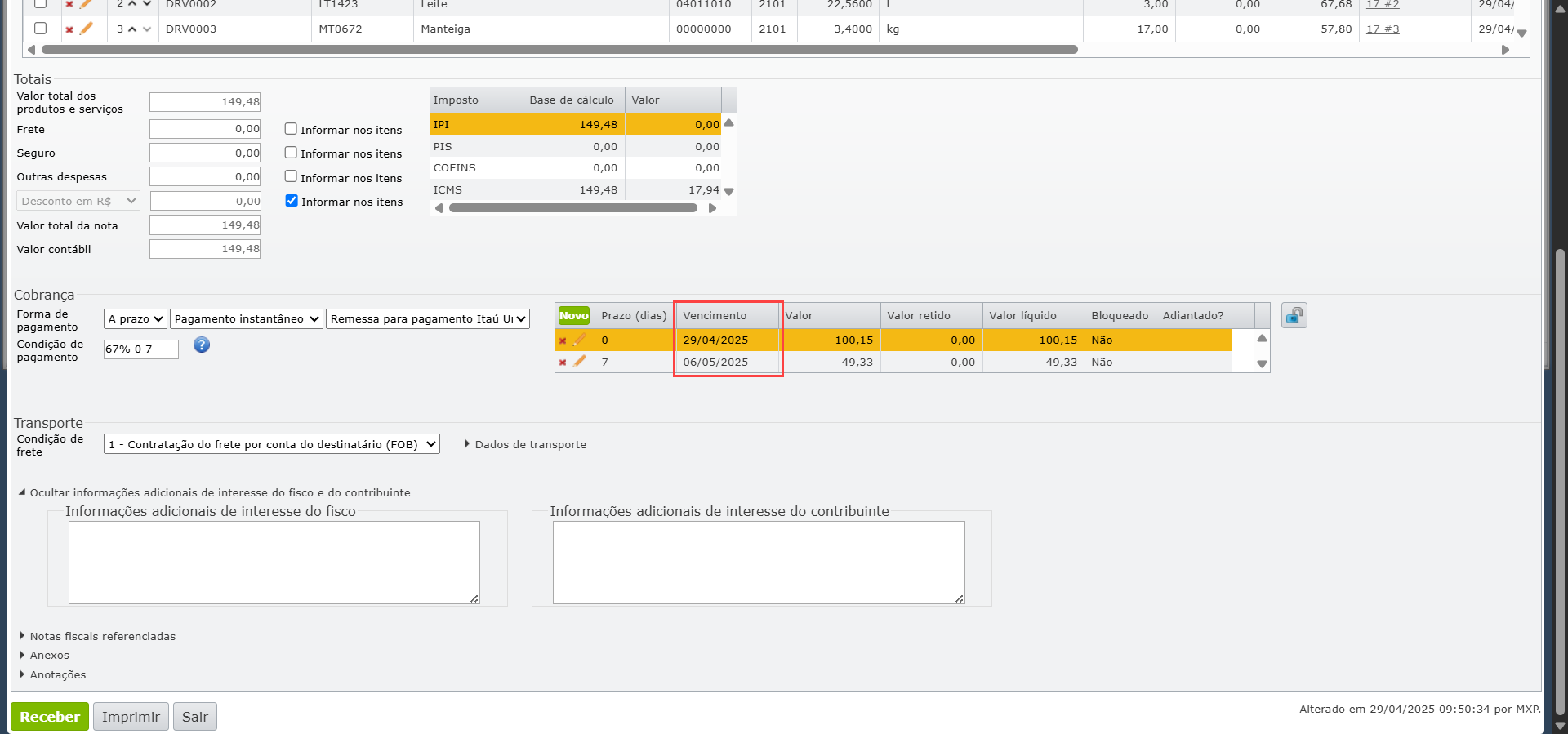
Task: Collapse additional fisco and contribuinte information
Action: [215, 493]
